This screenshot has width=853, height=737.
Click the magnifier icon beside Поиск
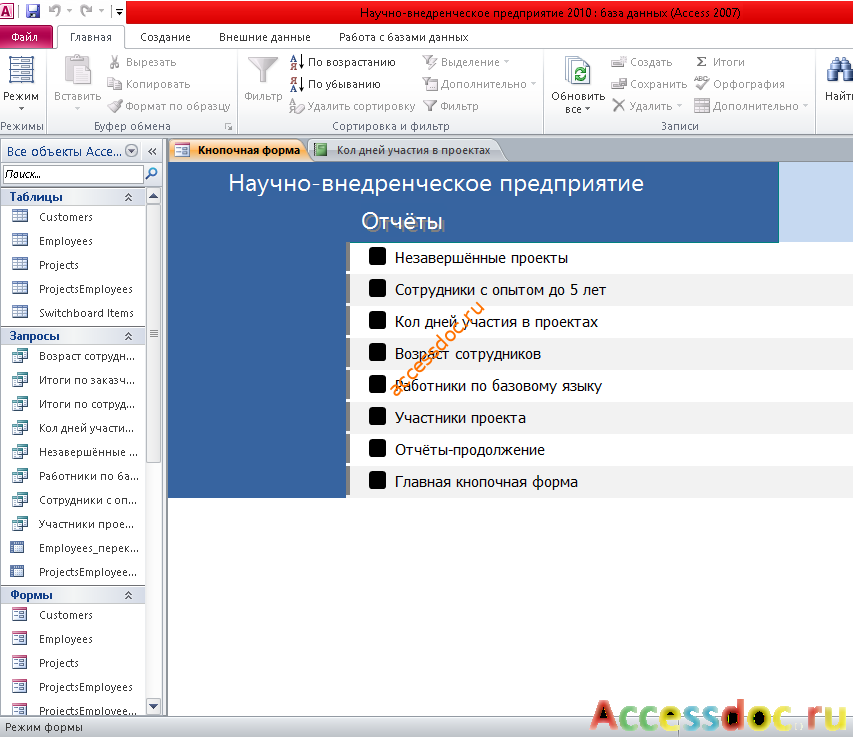click(x=151, y=174)
